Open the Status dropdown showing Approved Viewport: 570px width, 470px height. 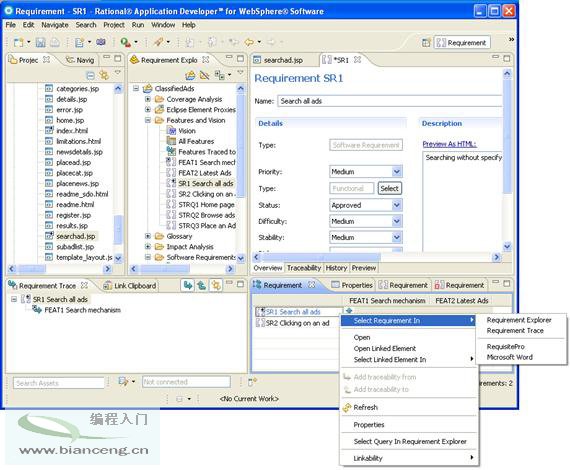coord(397,205)
